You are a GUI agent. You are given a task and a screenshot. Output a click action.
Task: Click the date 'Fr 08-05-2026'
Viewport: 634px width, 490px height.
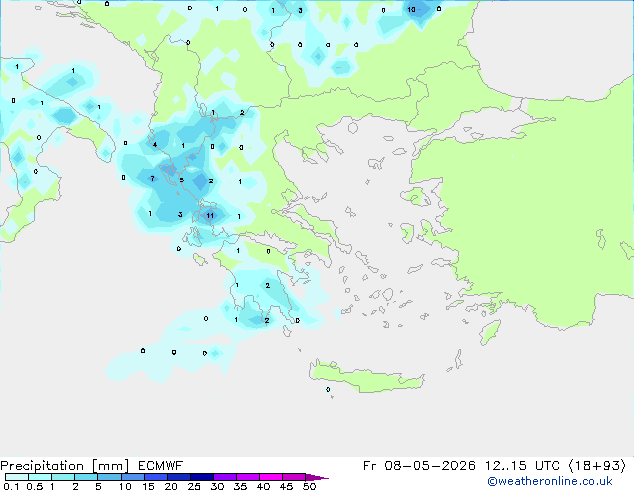(x=419, y=466)
